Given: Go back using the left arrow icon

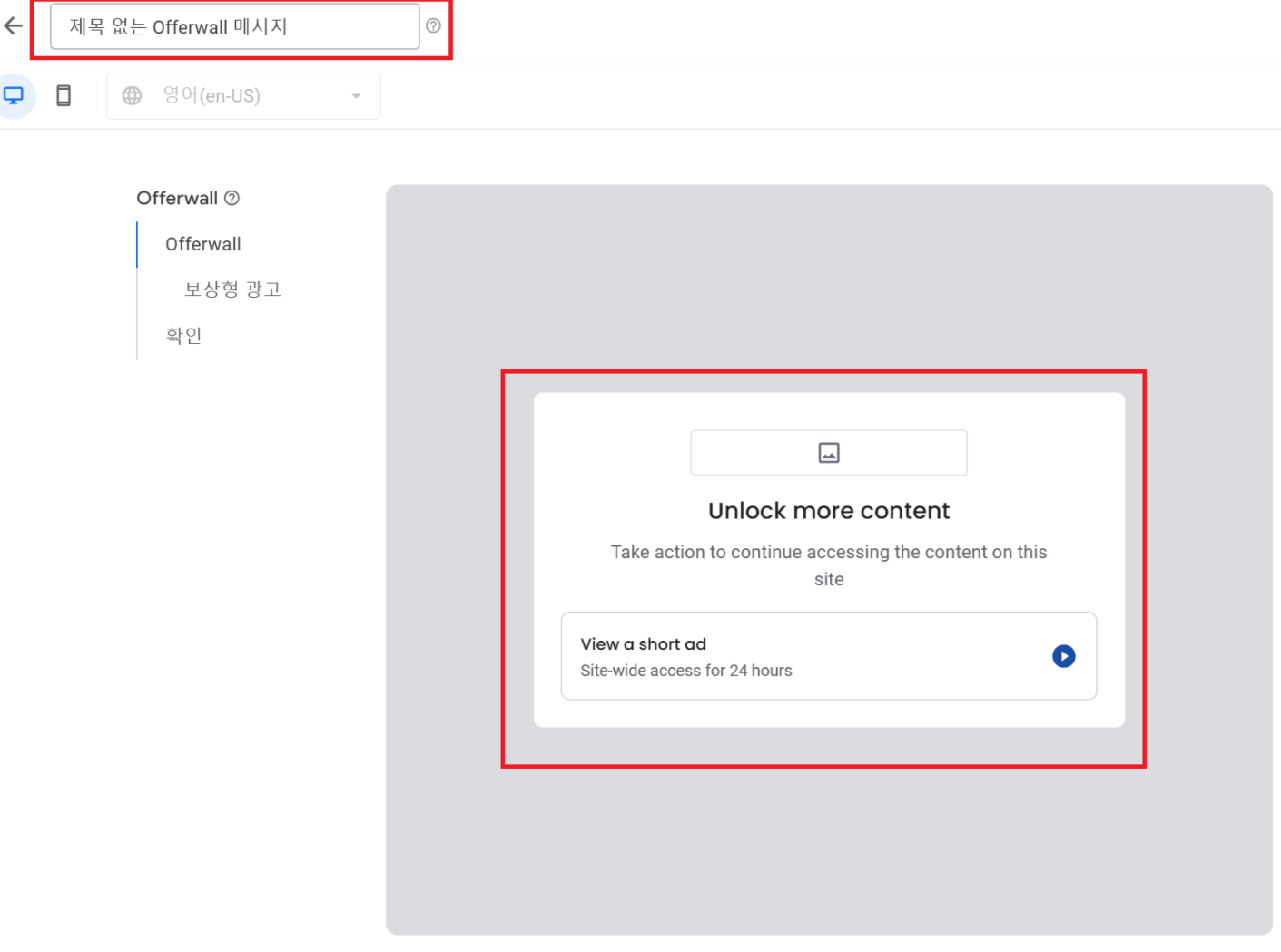Looking at the screenshot, I should 13,26.
